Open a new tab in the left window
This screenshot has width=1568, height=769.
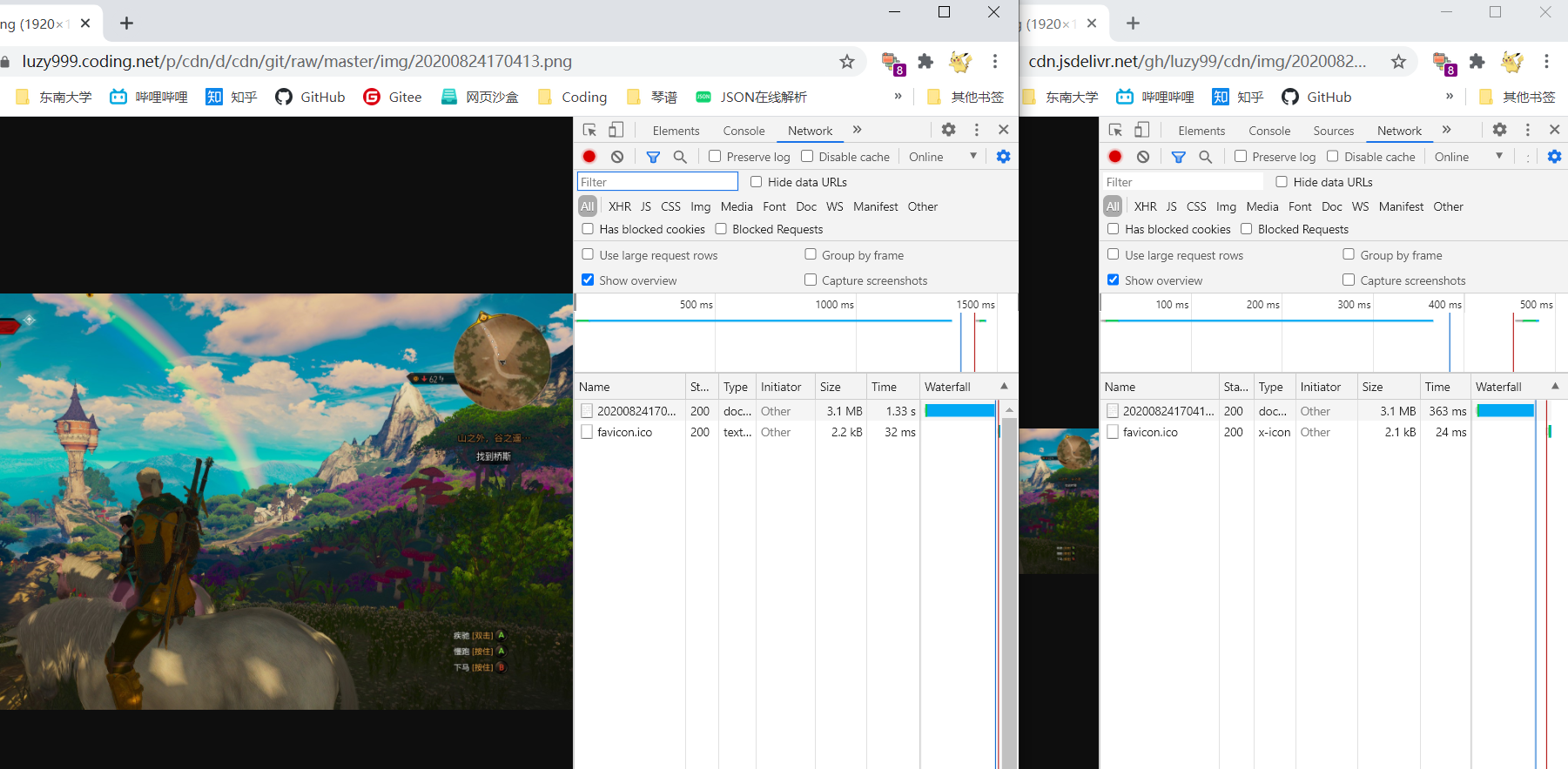coord(127,24)
